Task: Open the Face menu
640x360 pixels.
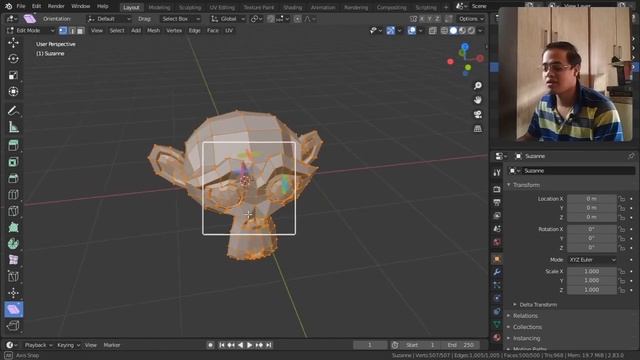Action: click(213, 31)
